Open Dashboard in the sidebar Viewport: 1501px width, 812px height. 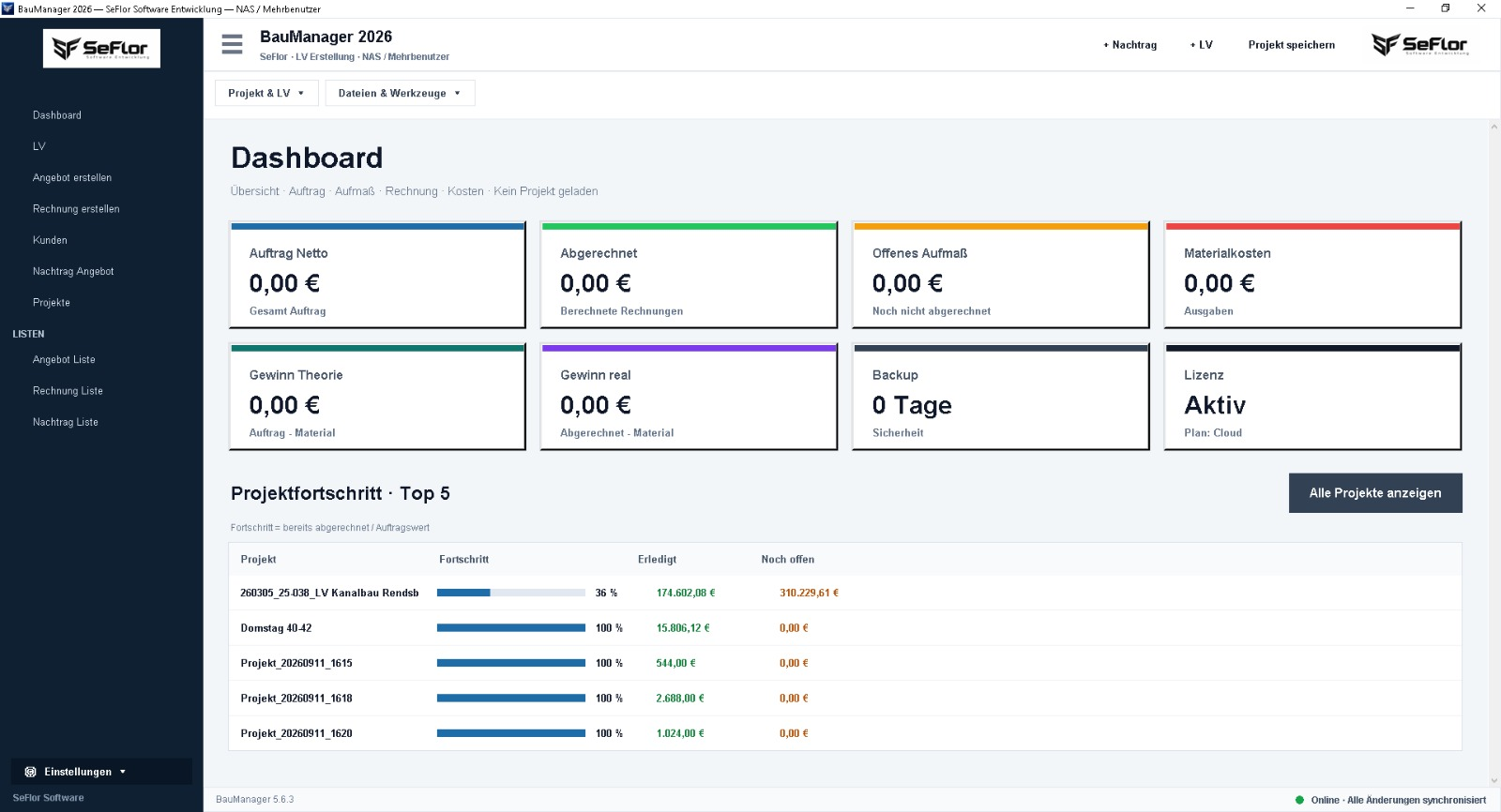(x=57, y=115)
